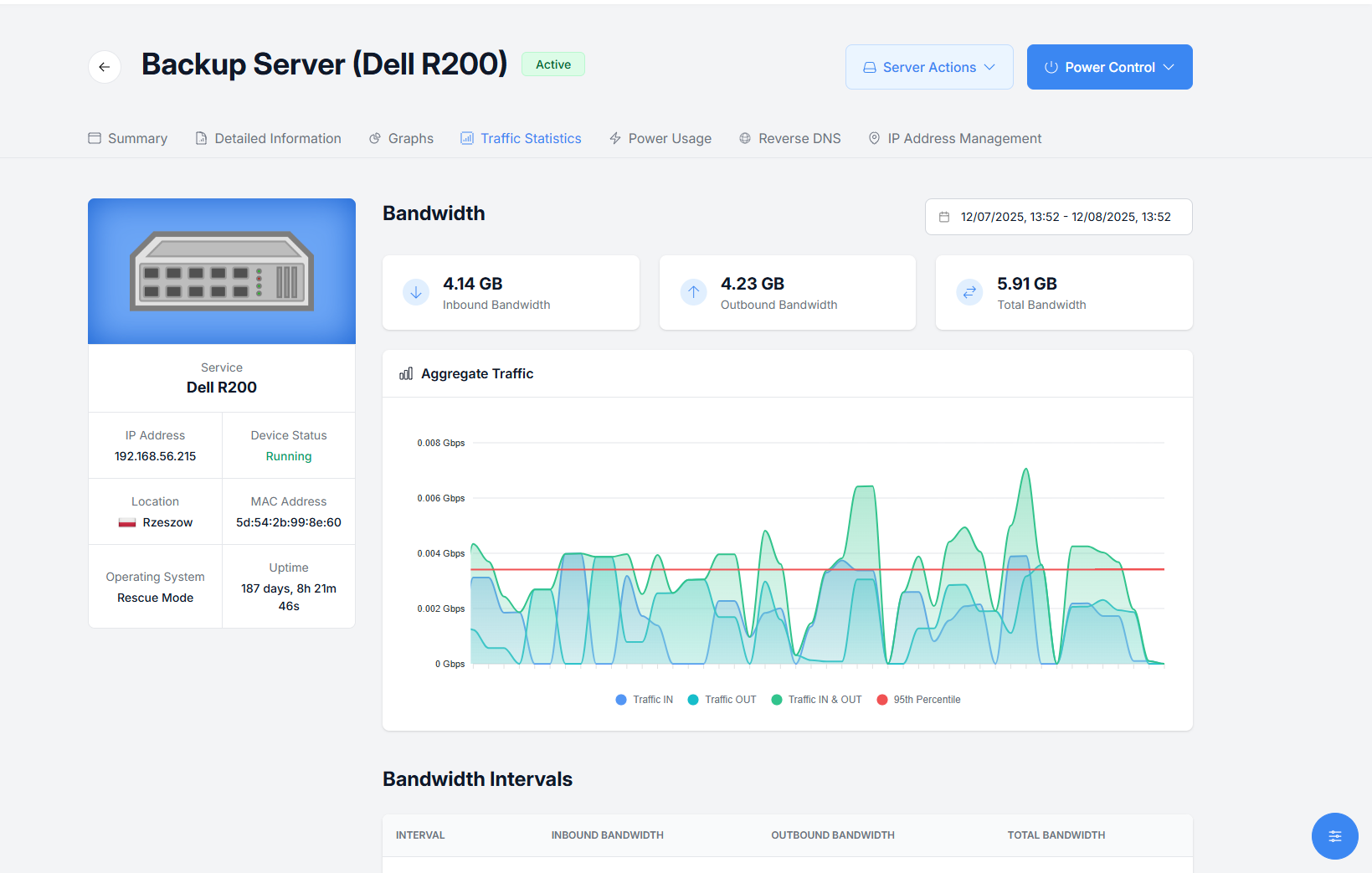The height and width of the screenshot is (873, 1372).
Task: Click the Poland flag beside Rzeszow
Action: 127,522
